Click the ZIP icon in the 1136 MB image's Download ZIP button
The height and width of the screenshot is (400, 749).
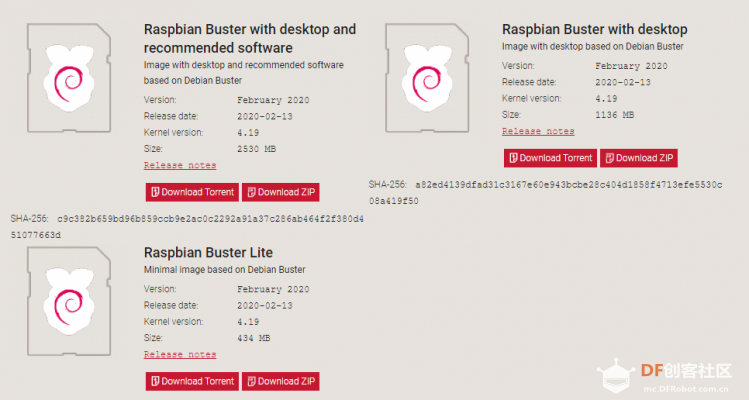coord(610,158)
